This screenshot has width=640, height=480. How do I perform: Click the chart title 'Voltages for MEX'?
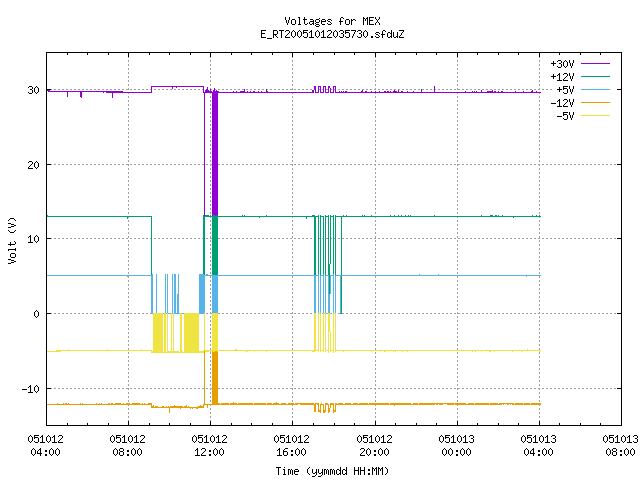point(332,21)
